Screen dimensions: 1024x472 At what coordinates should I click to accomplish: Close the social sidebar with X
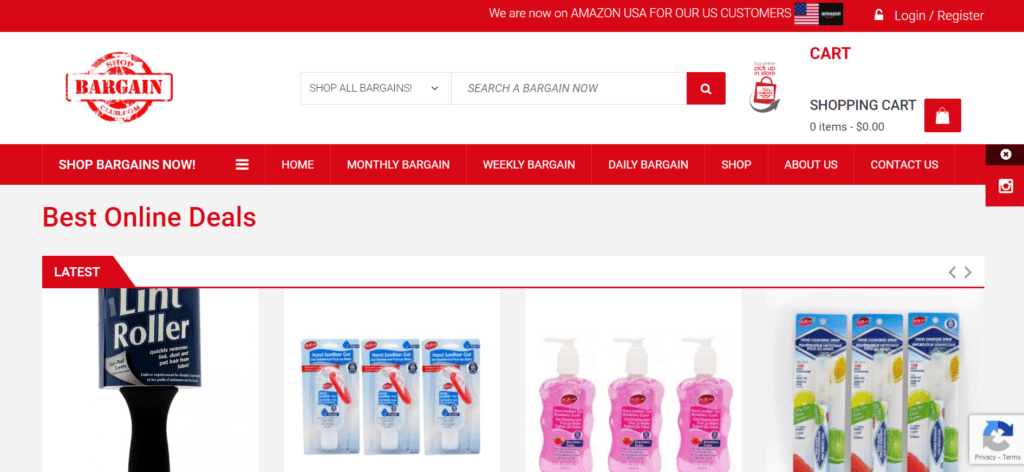tap(1005, 155)
